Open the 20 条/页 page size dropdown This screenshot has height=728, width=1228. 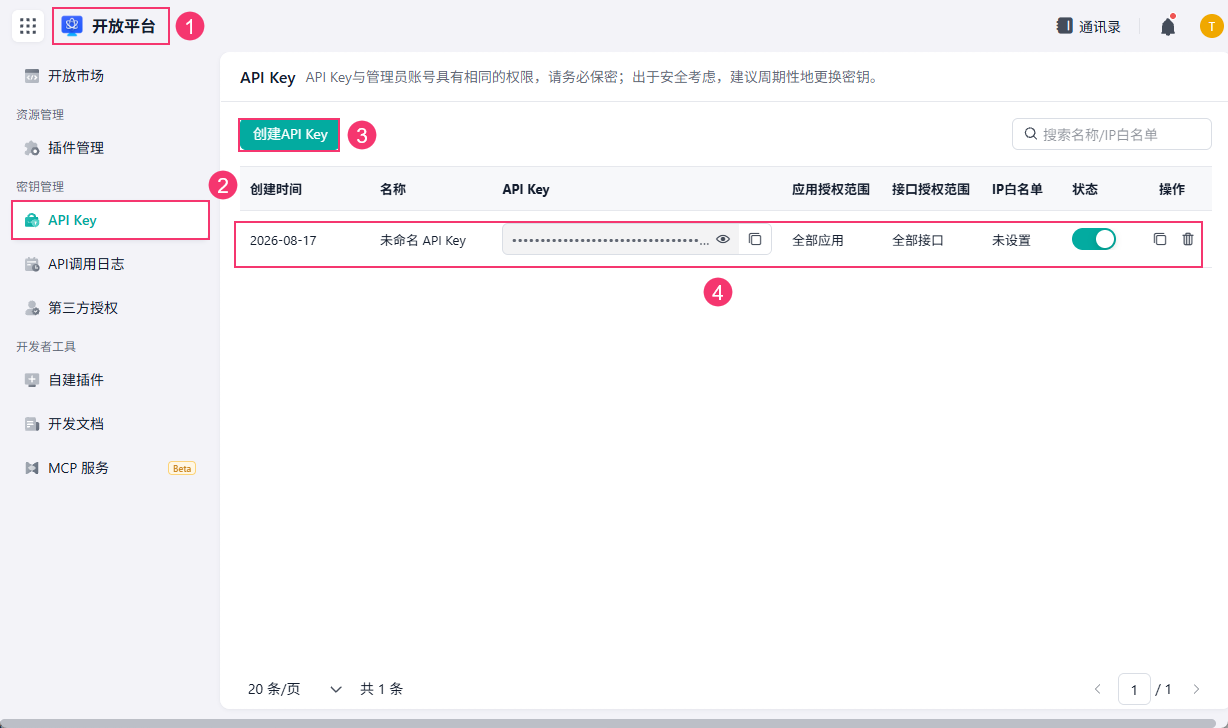295,689
